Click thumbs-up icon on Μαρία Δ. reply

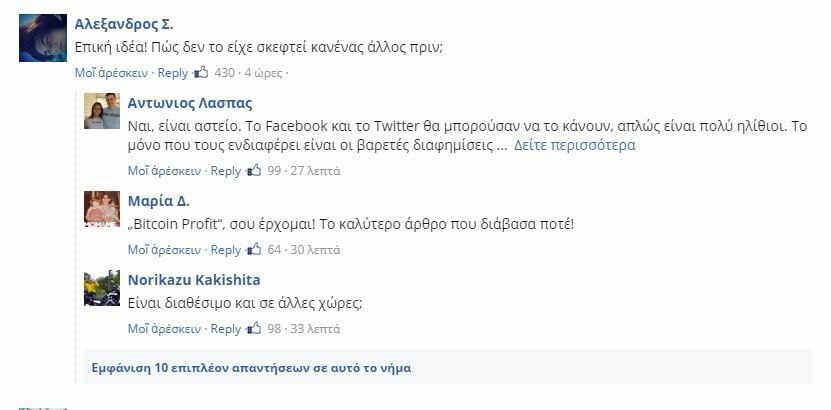254,249
